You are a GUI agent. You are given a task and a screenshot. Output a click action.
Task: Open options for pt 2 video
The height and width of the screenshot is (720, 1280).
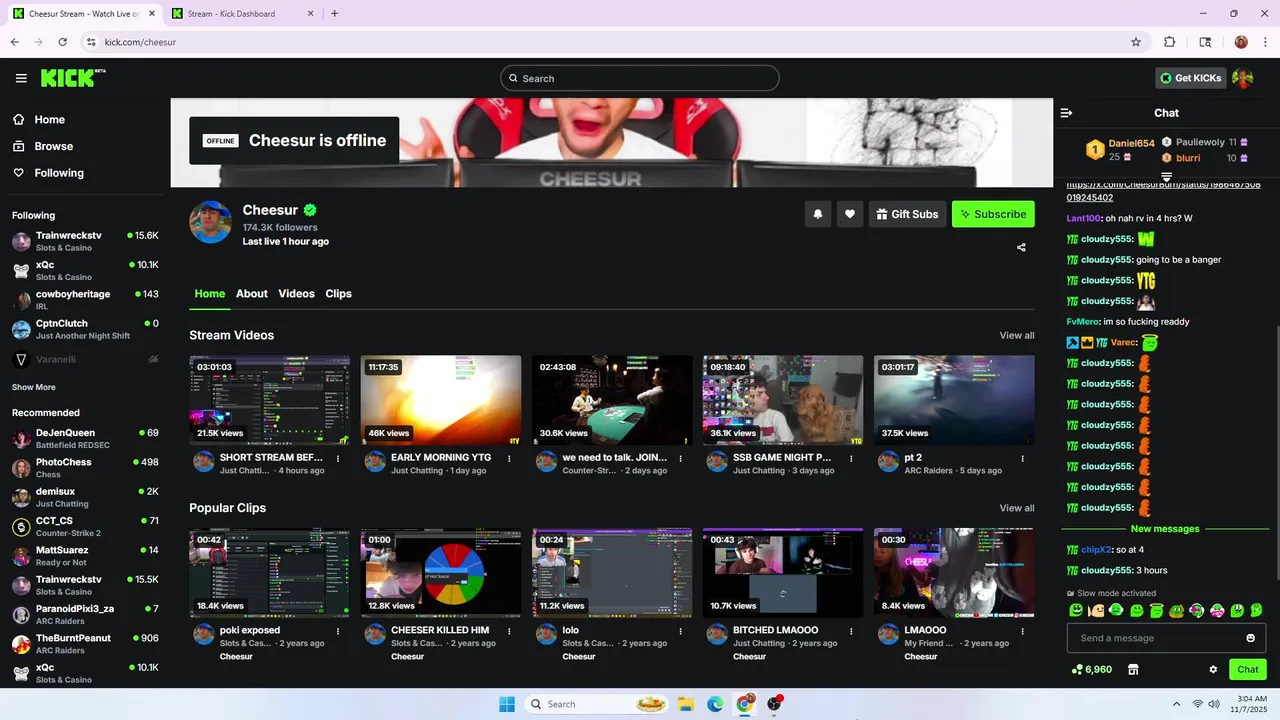(1022, 459)
